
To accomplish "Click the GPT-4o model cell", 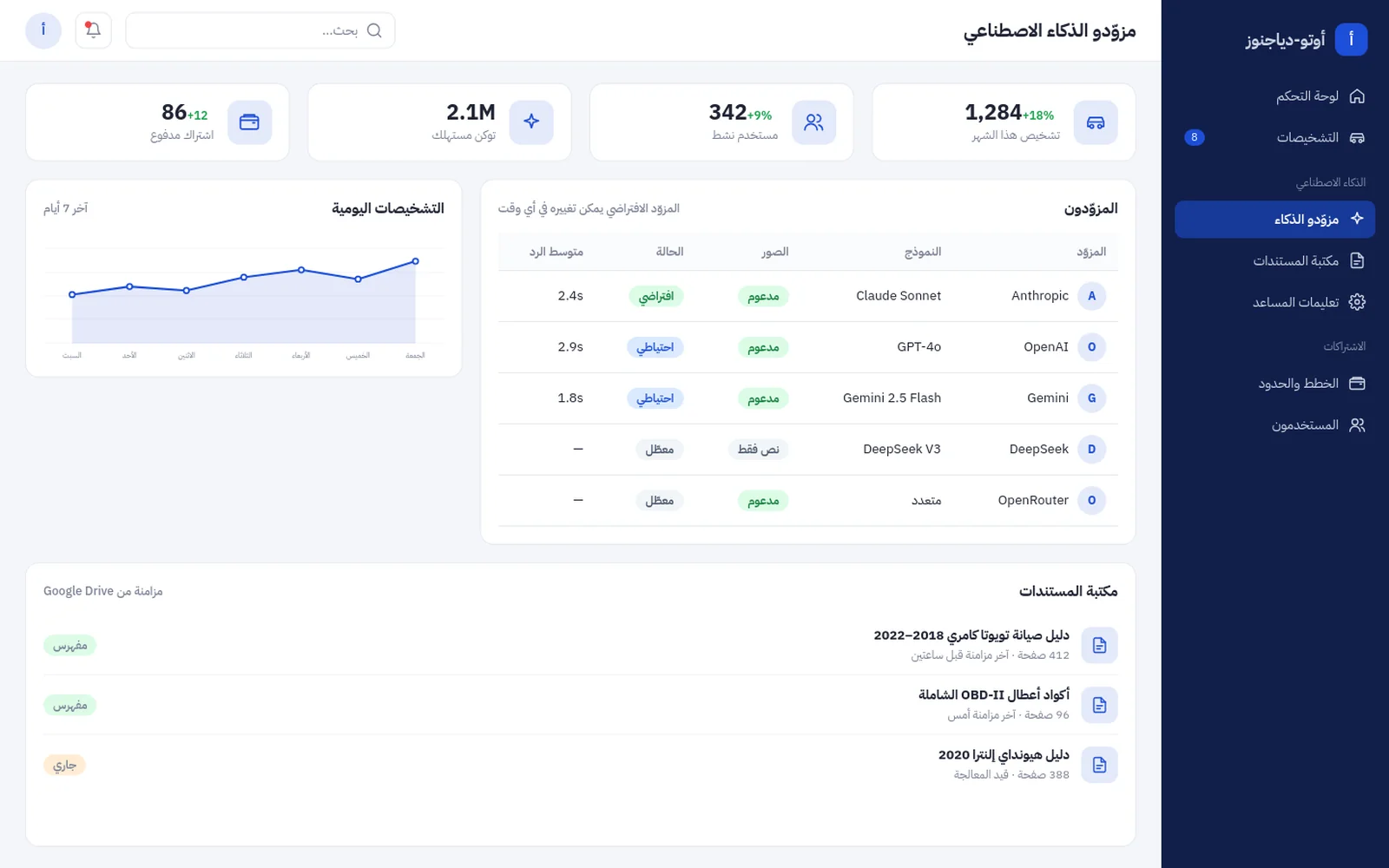I will (x=919, y=347).
